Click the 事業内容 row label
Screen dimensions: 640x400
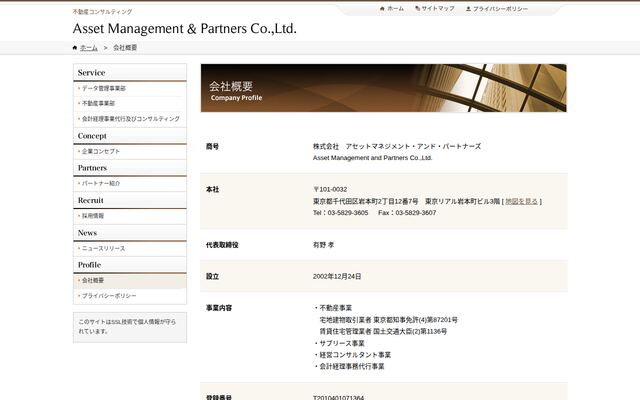coord(219,308)
